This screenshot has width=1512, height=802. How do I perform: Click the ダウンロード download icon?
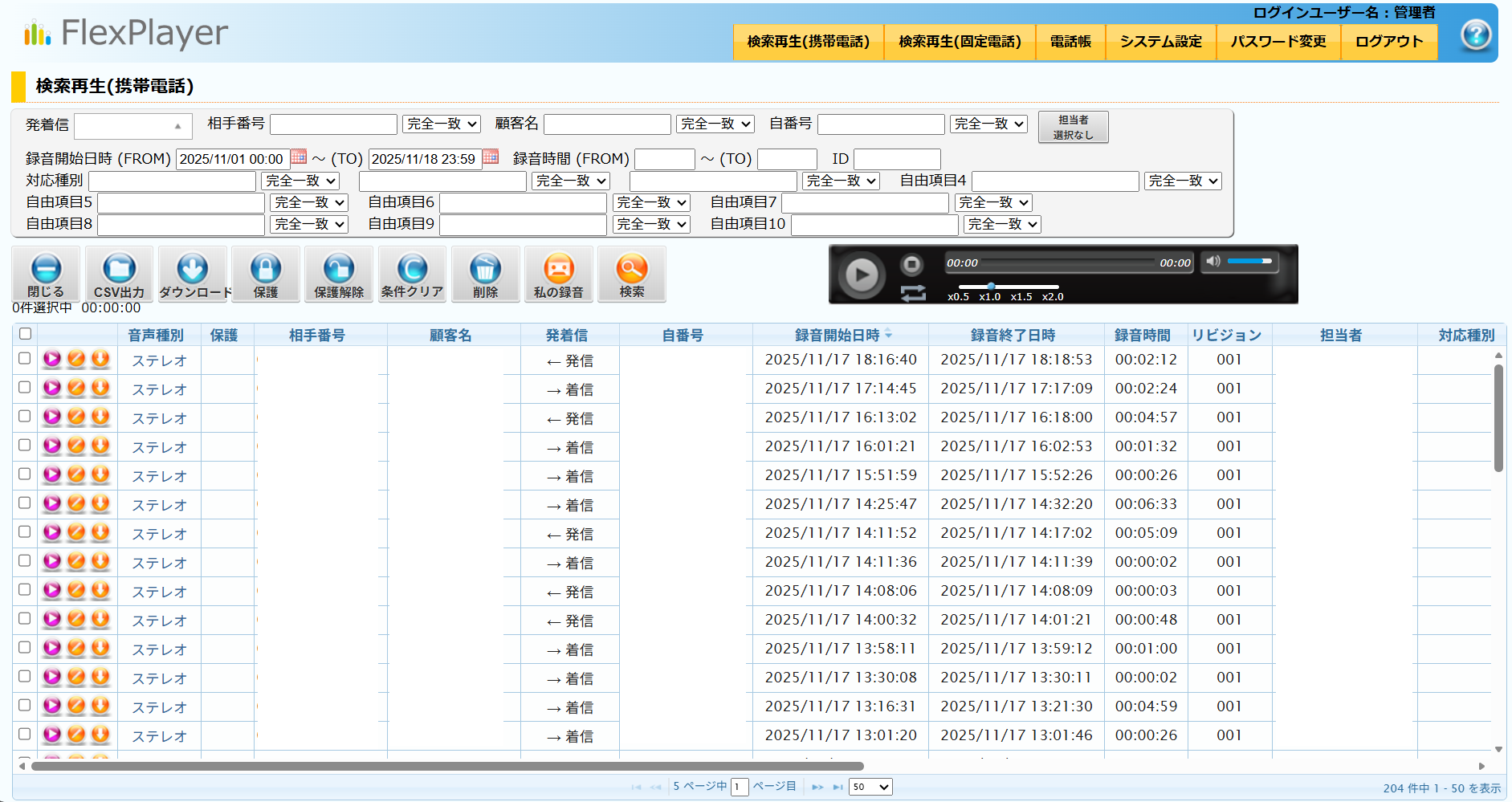point(193,274)
